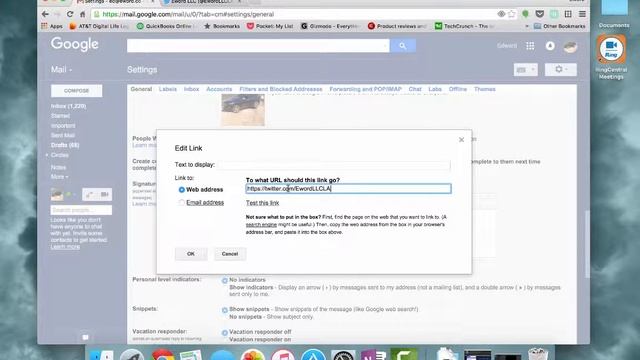Open Finder in the dock
640x360 pixels.
pos(101,355)
